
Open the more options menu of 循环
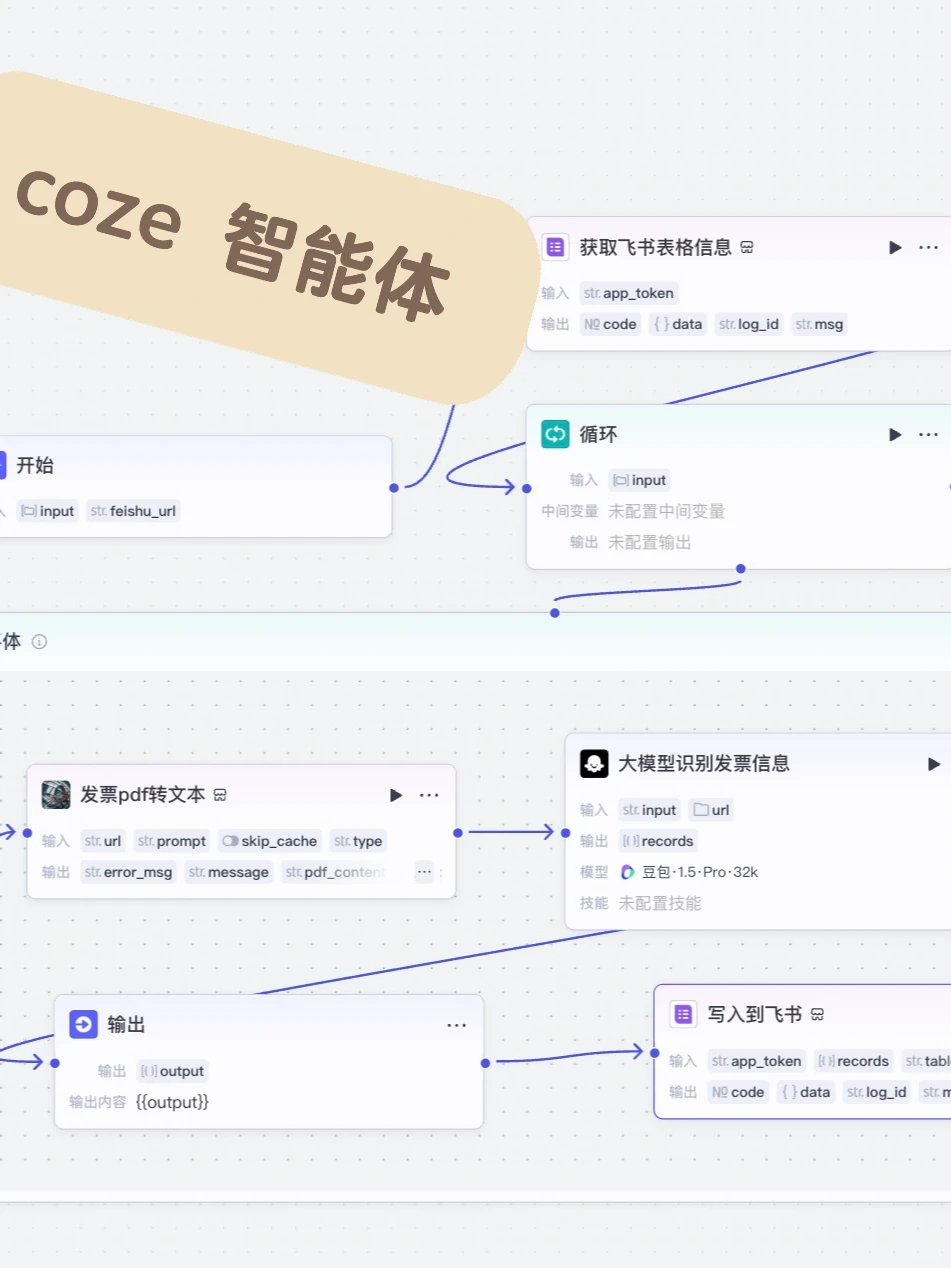coord(929,434)
